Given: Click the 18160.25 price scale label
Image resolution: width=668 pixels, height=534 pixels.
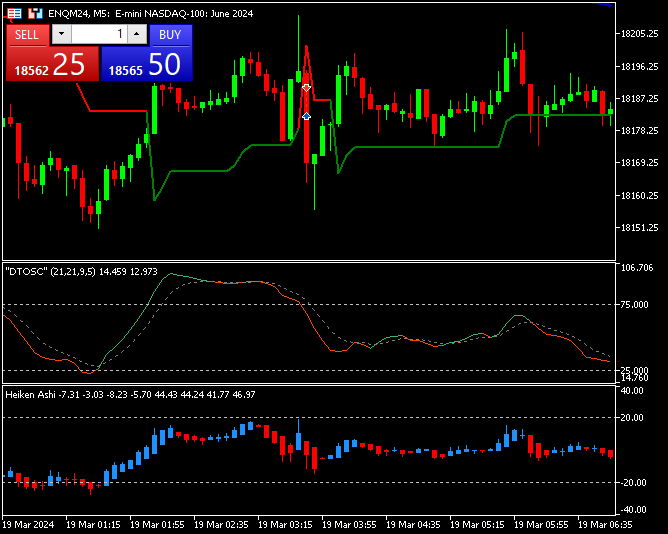Looking at the screenshot, I should [x=639, y=196].
